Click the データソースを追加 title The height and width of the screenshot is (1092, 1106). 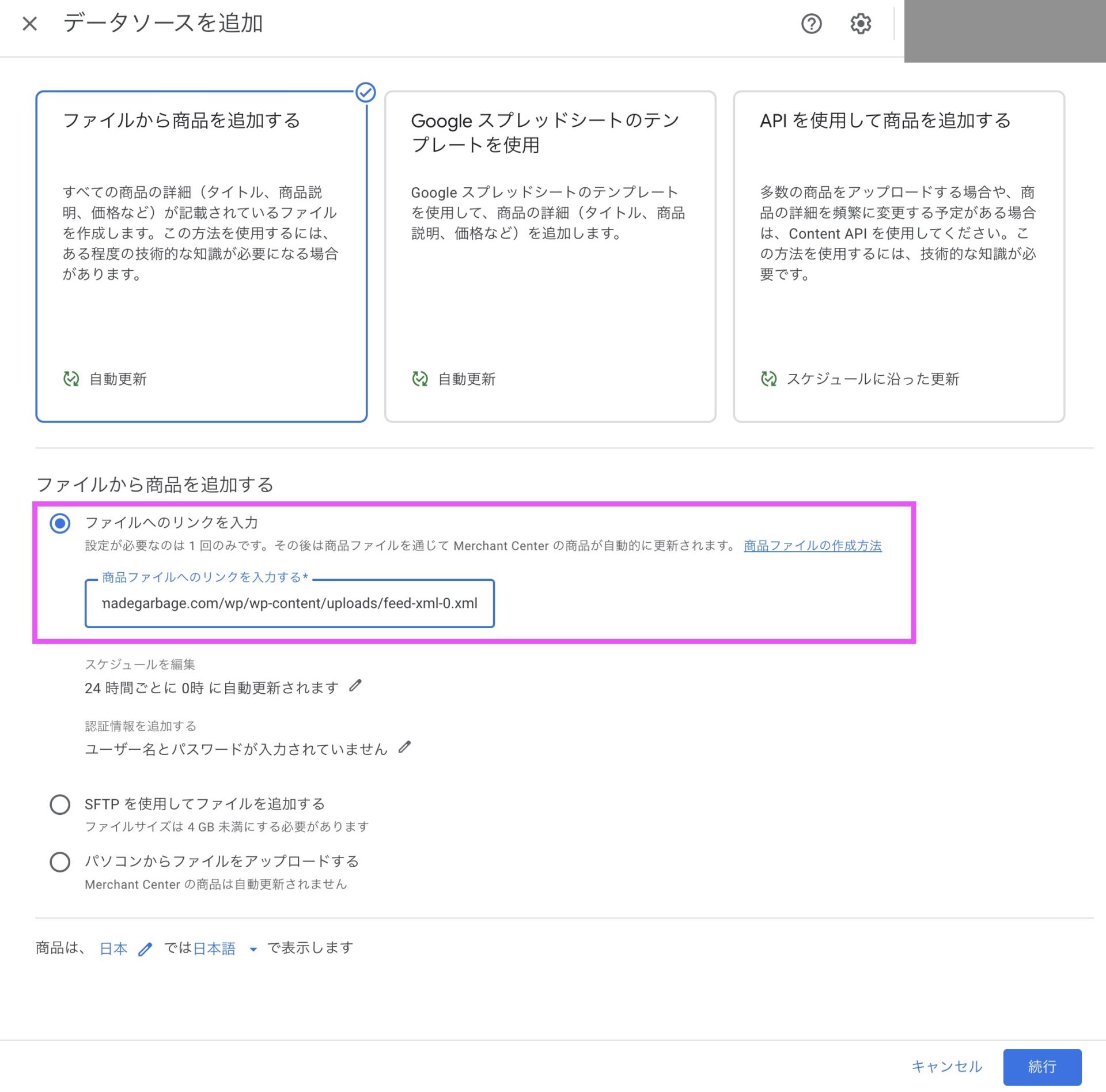(163, 24)
